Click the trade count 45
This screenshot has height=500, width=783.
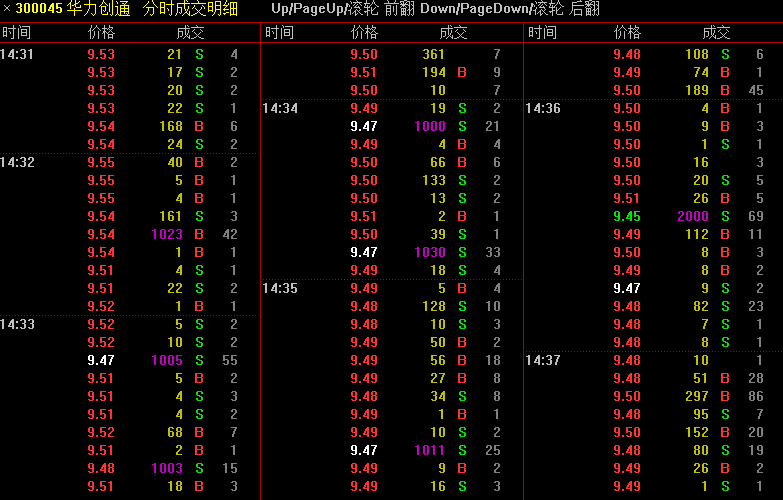click(756, 90)
